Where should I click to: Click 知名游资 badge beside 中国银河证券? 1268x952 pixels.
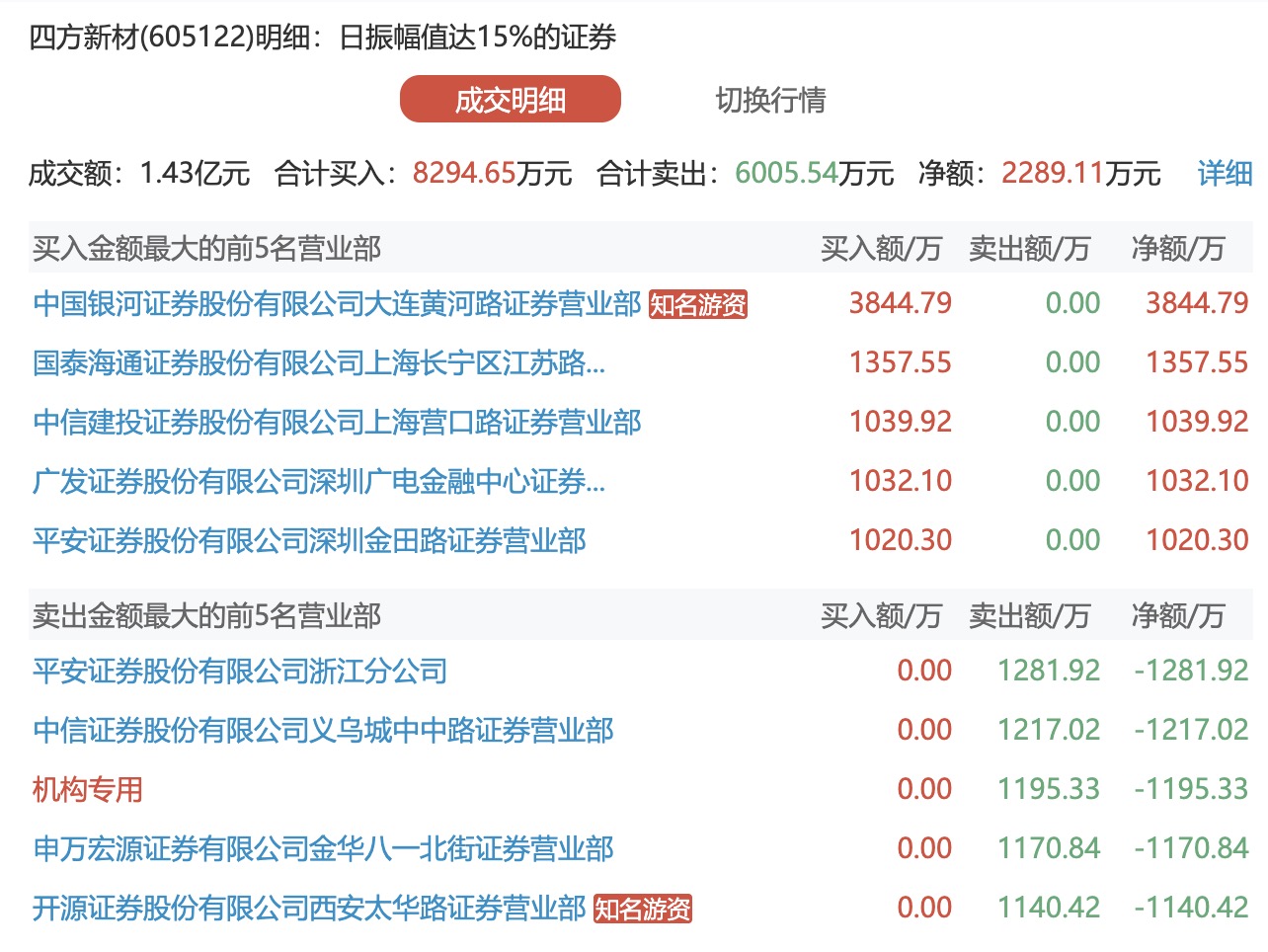698,305
